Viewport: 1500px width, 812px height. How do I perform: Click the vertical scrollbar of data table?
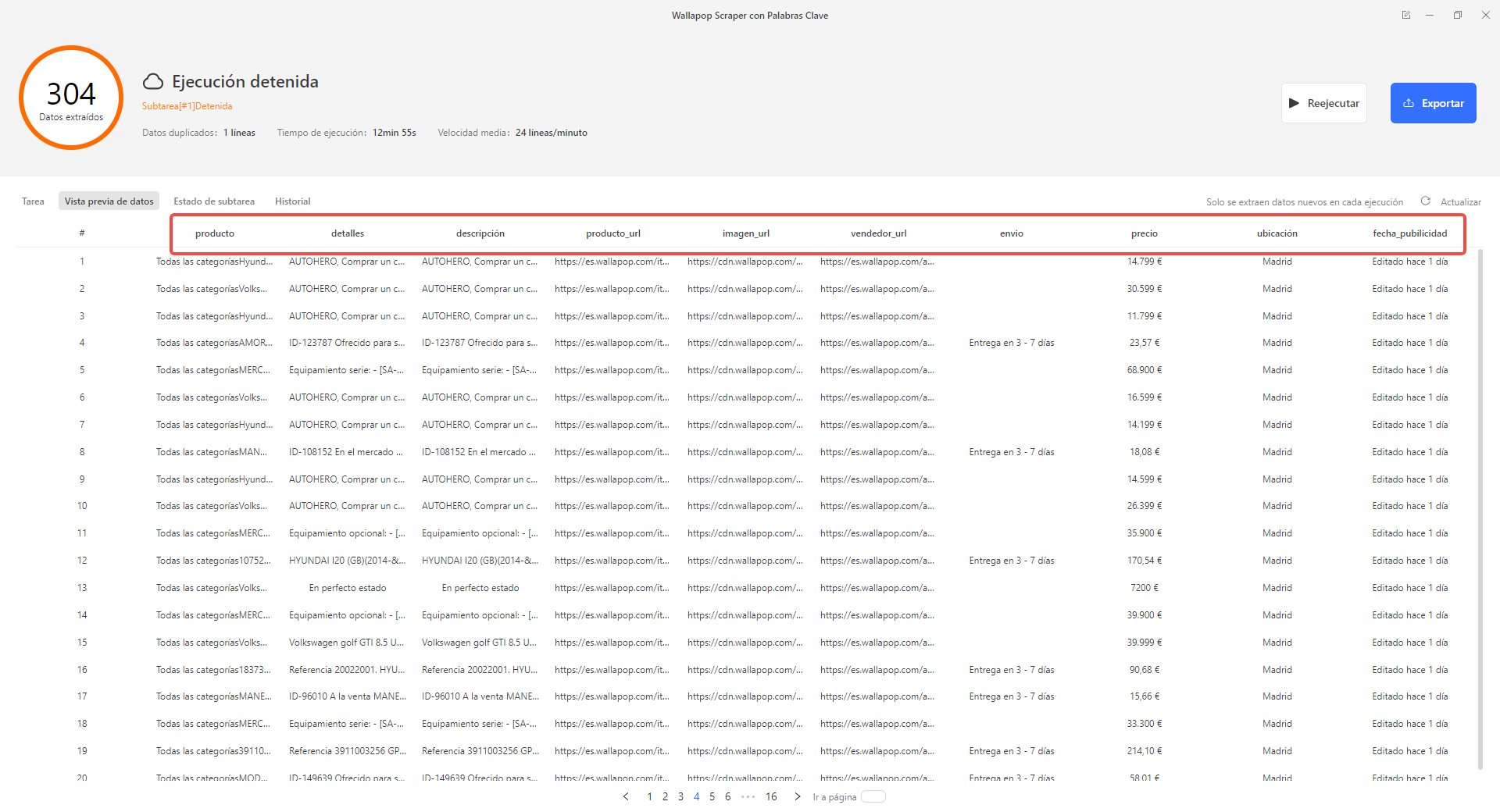1480,507
